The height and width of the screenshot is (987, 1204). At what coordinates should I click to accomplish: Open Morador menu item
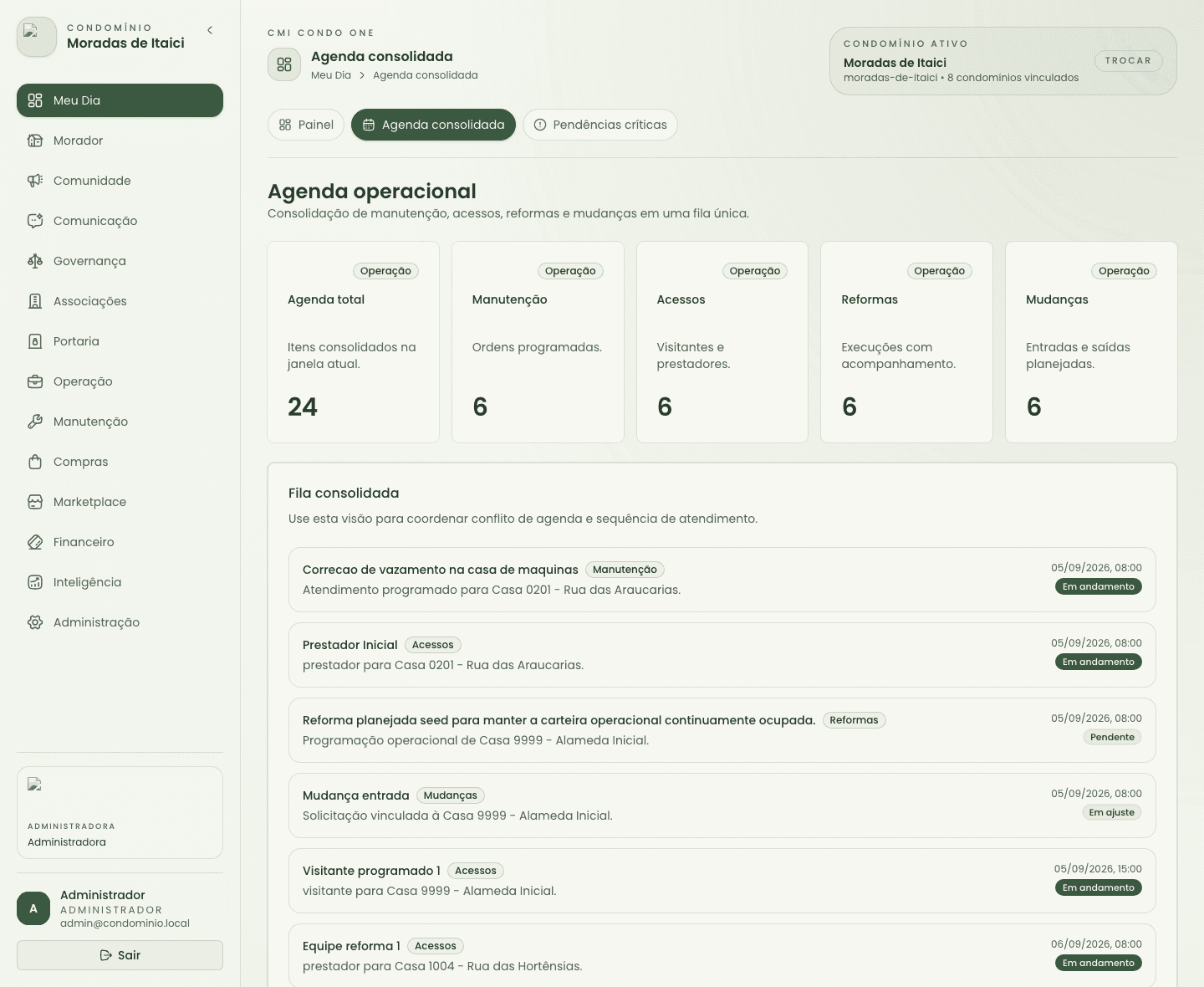[120, 141]
